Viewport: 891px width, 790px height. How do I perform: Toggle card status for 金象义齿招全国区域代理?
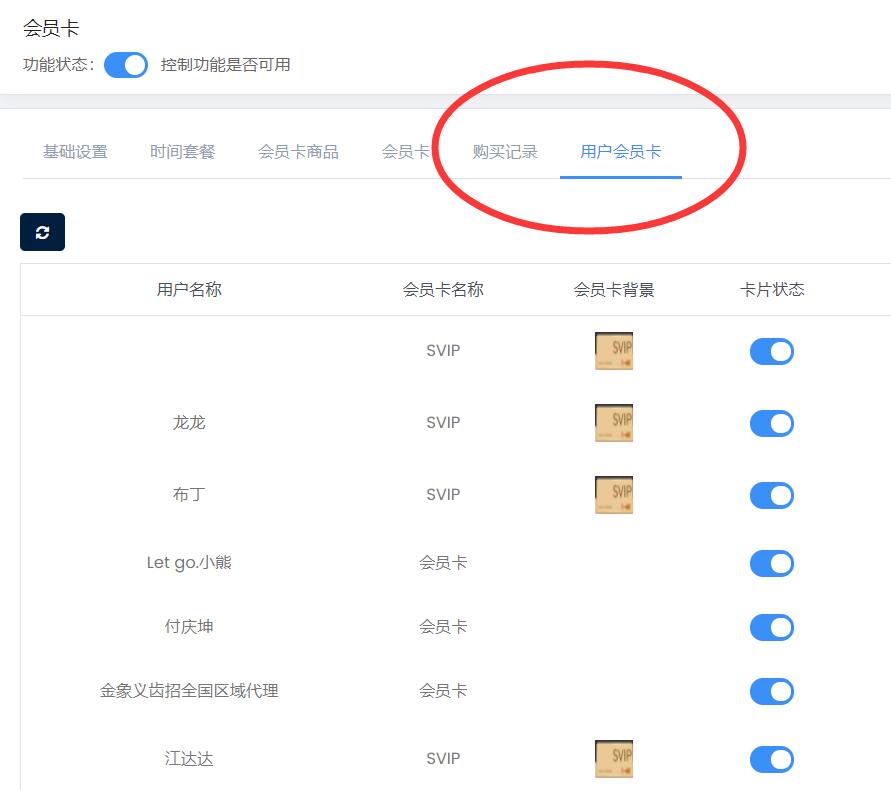pos(772,691)
